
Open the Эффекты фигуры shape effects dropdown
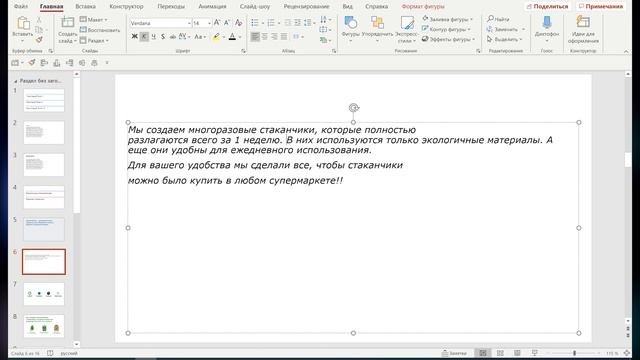pos(449,39)
